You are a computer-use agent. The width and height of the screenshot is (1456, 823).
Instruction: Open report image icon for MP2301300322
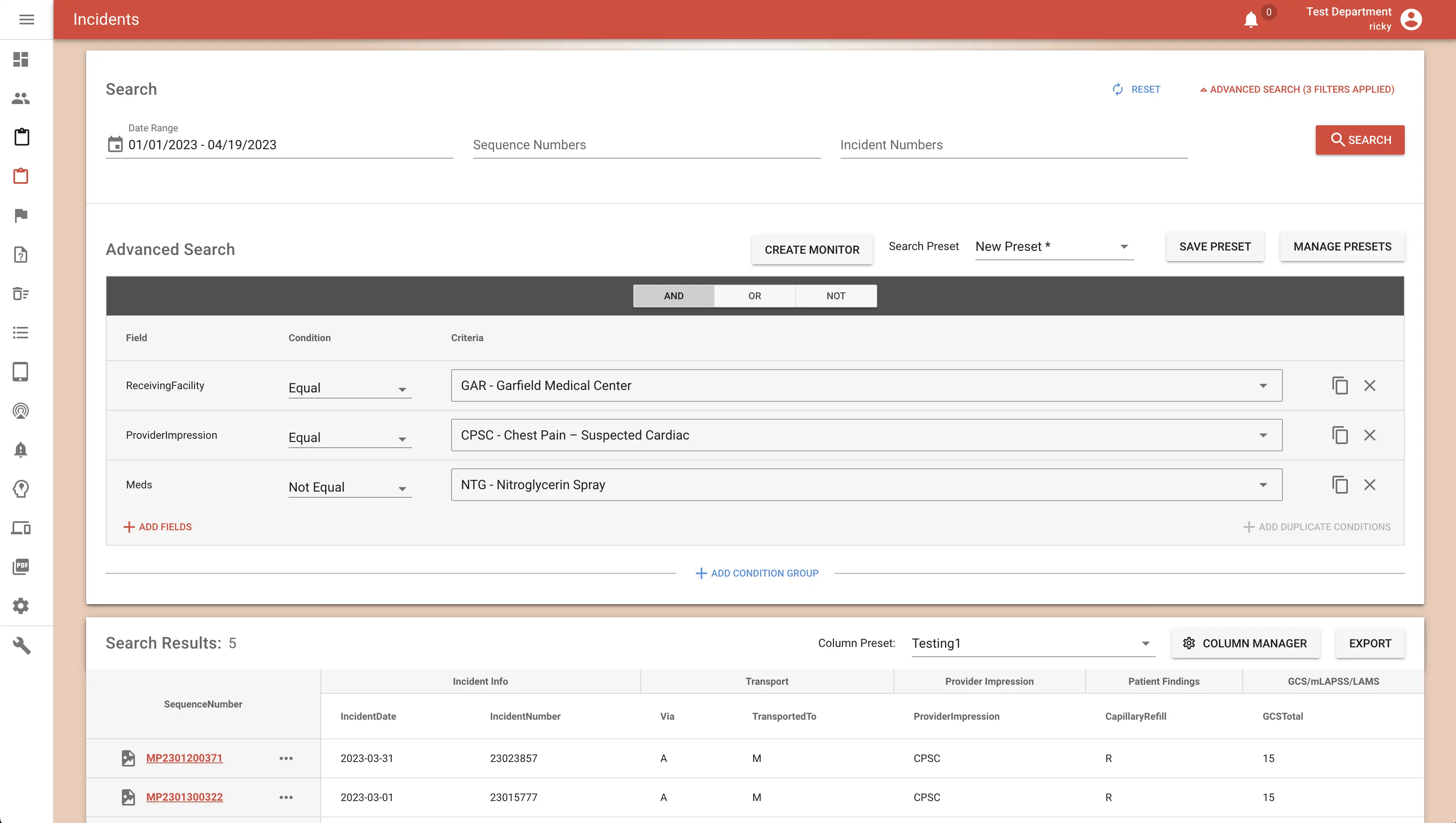(128, 797)
